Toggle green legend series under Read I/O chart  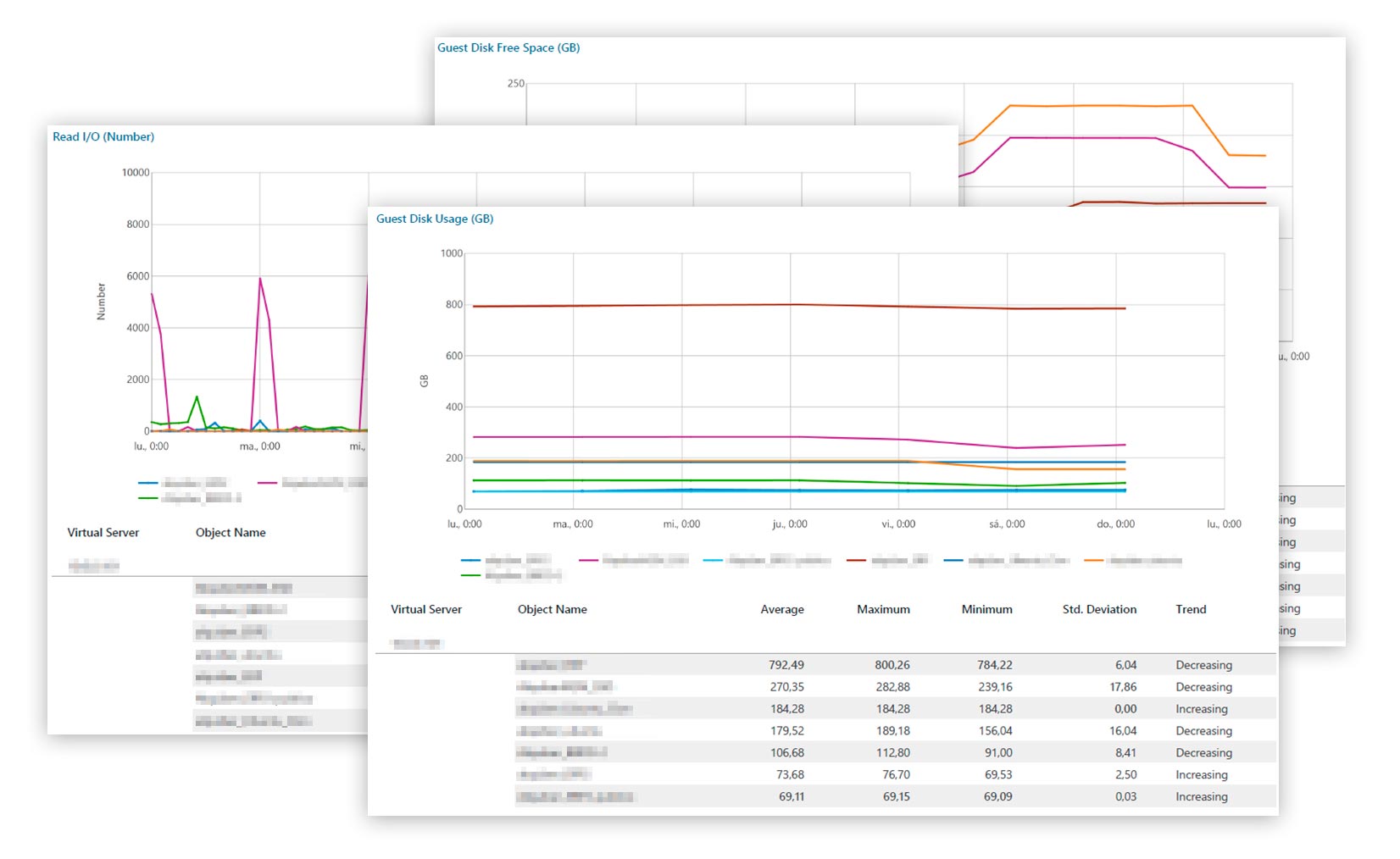tap(148, 498)
